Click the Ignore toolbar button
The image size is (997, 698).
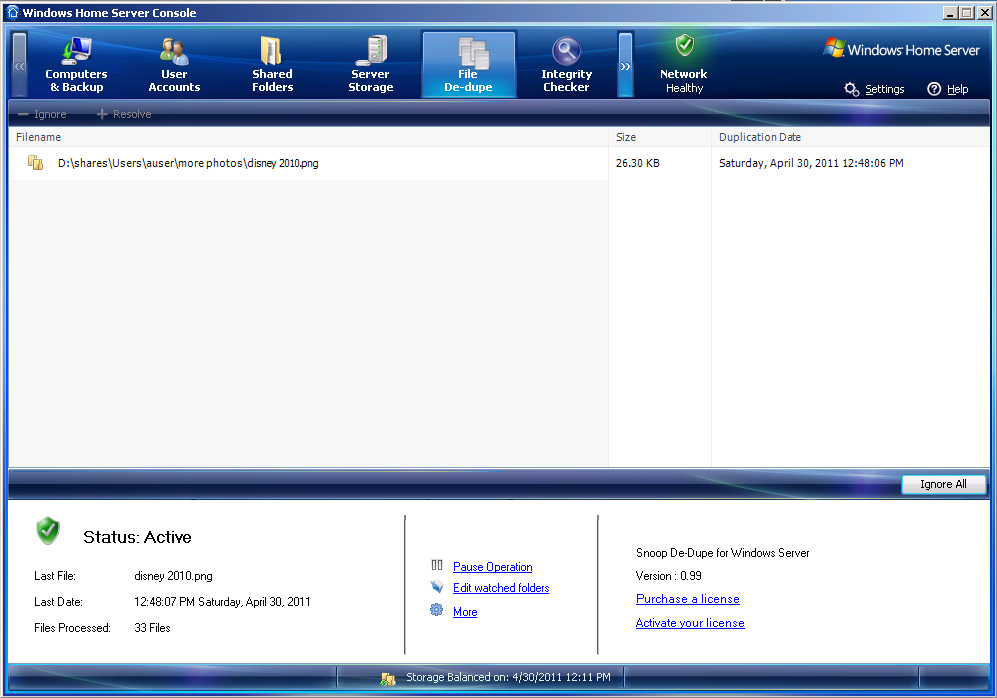tap(42, 114)
